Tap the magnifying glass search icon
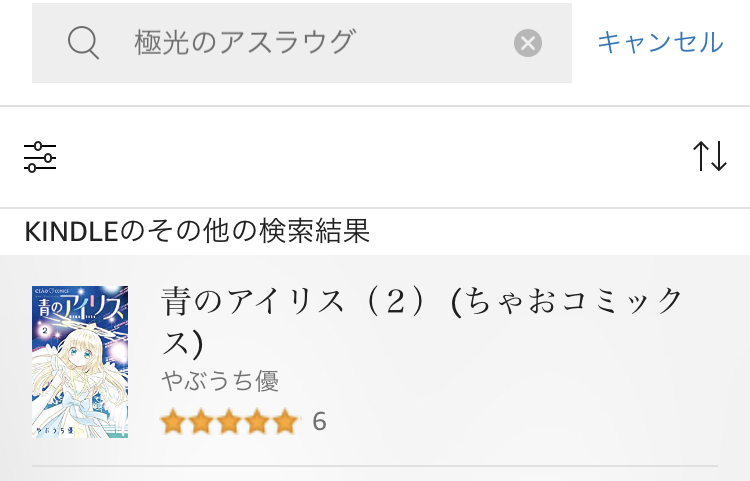This screenshot has width=750, height=481. [x=83, y=42]
